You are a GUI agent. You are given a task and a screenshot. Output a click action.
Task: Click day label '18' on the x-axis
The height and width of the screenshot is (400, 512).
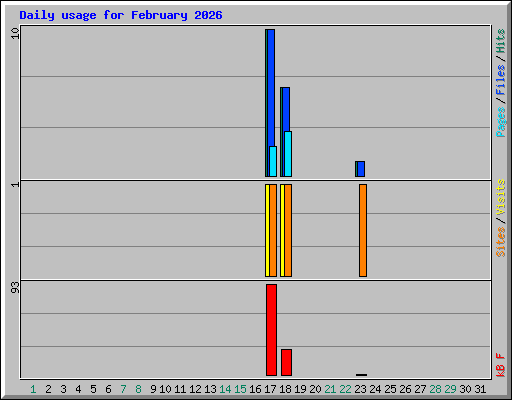(285, 389)
